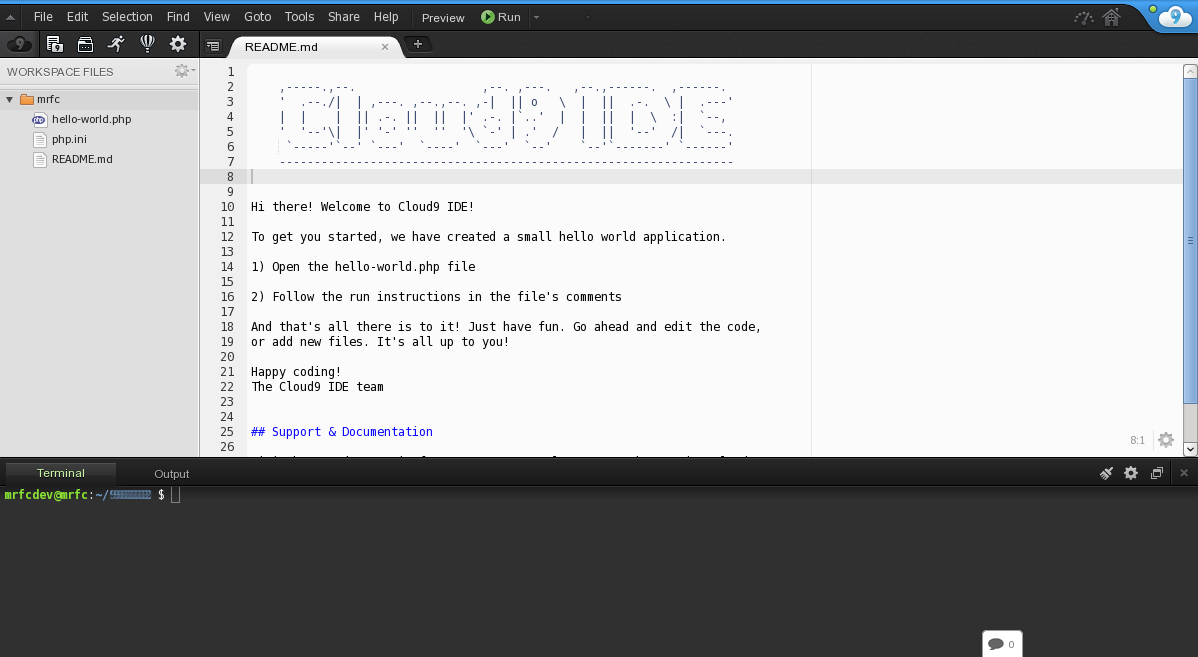Close the console panel with X
This screenshot has height=657, width=1198.
1184,473
